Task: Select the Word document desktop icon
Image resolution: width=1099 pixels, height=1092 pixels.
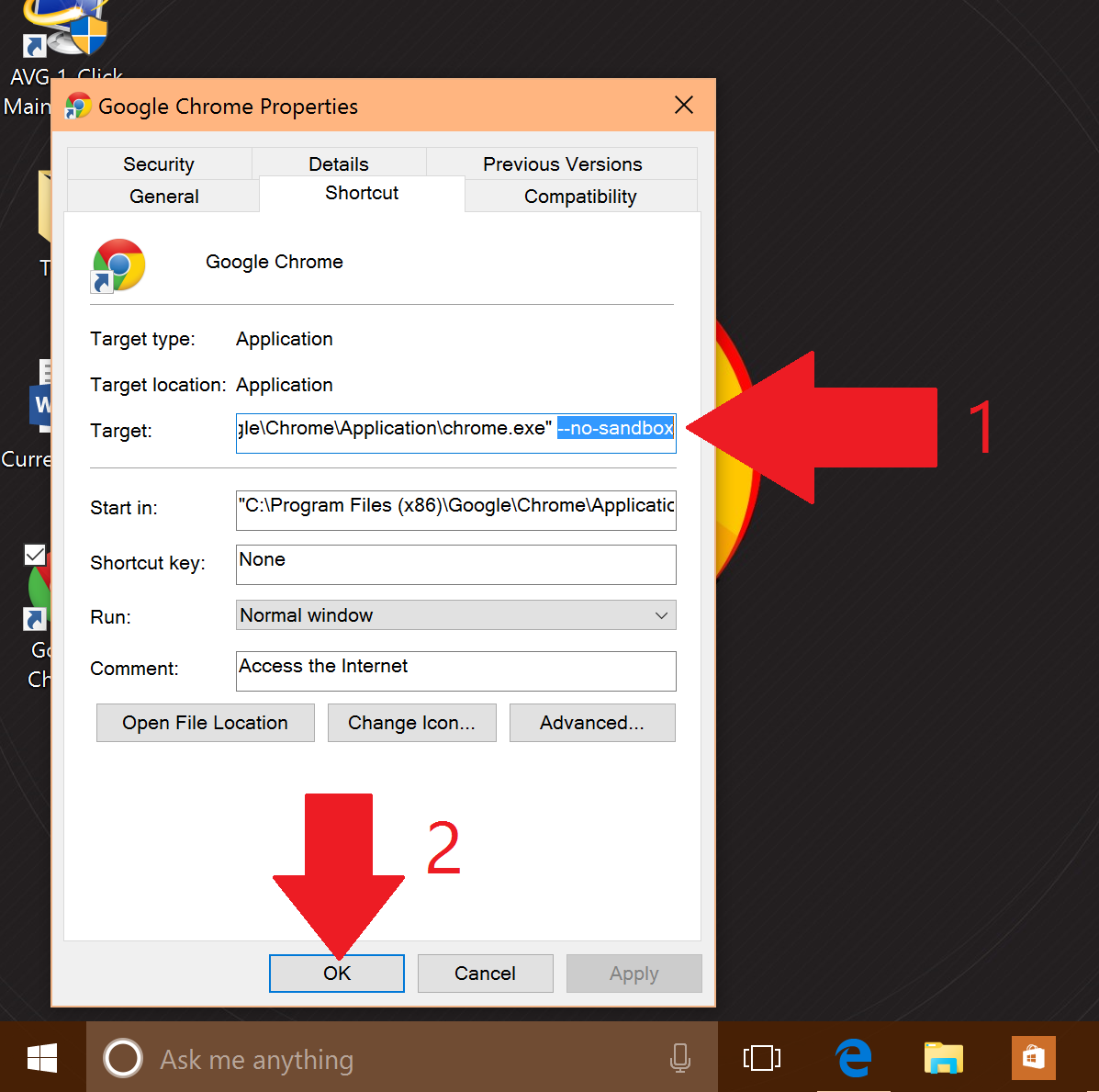Action: click(x=40, y=398)
